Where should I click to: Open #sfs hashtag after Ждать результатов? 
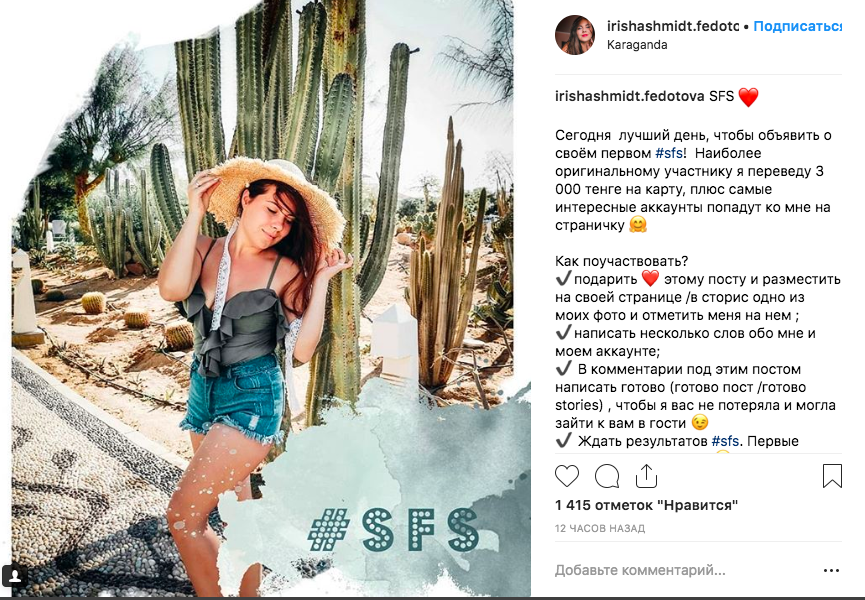726,441
